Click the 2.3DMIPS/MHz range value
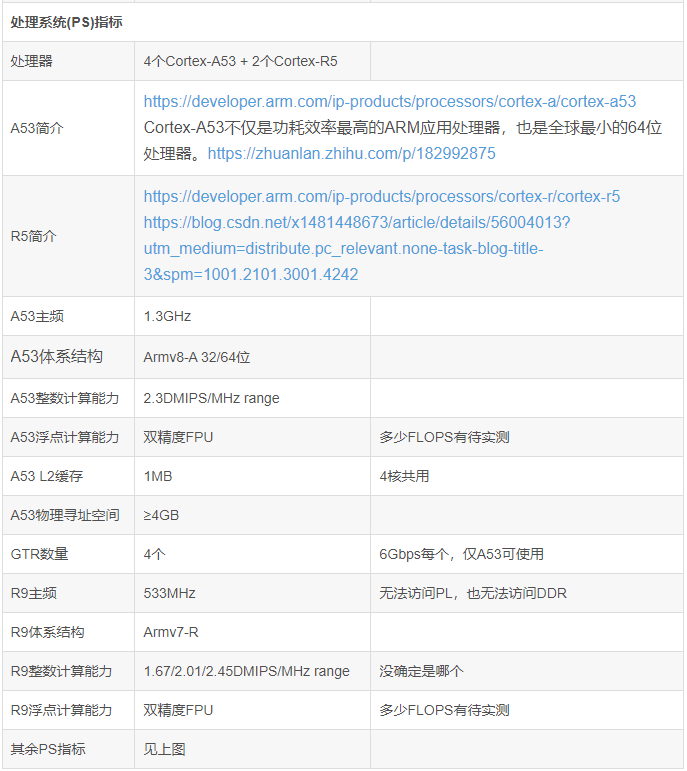 click(x=211, y=398)
